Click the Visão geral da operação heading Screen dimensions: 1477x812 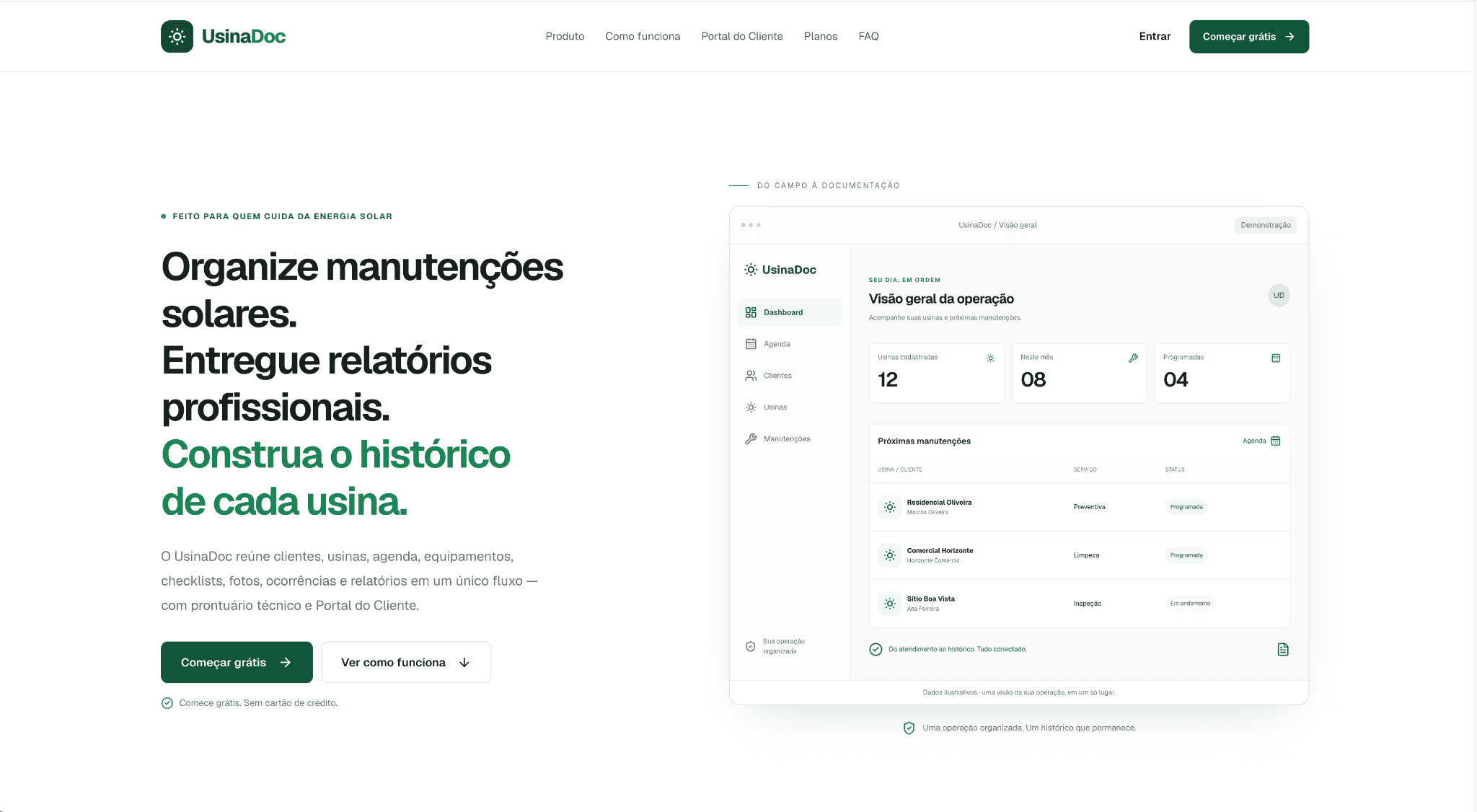[941, 299]
